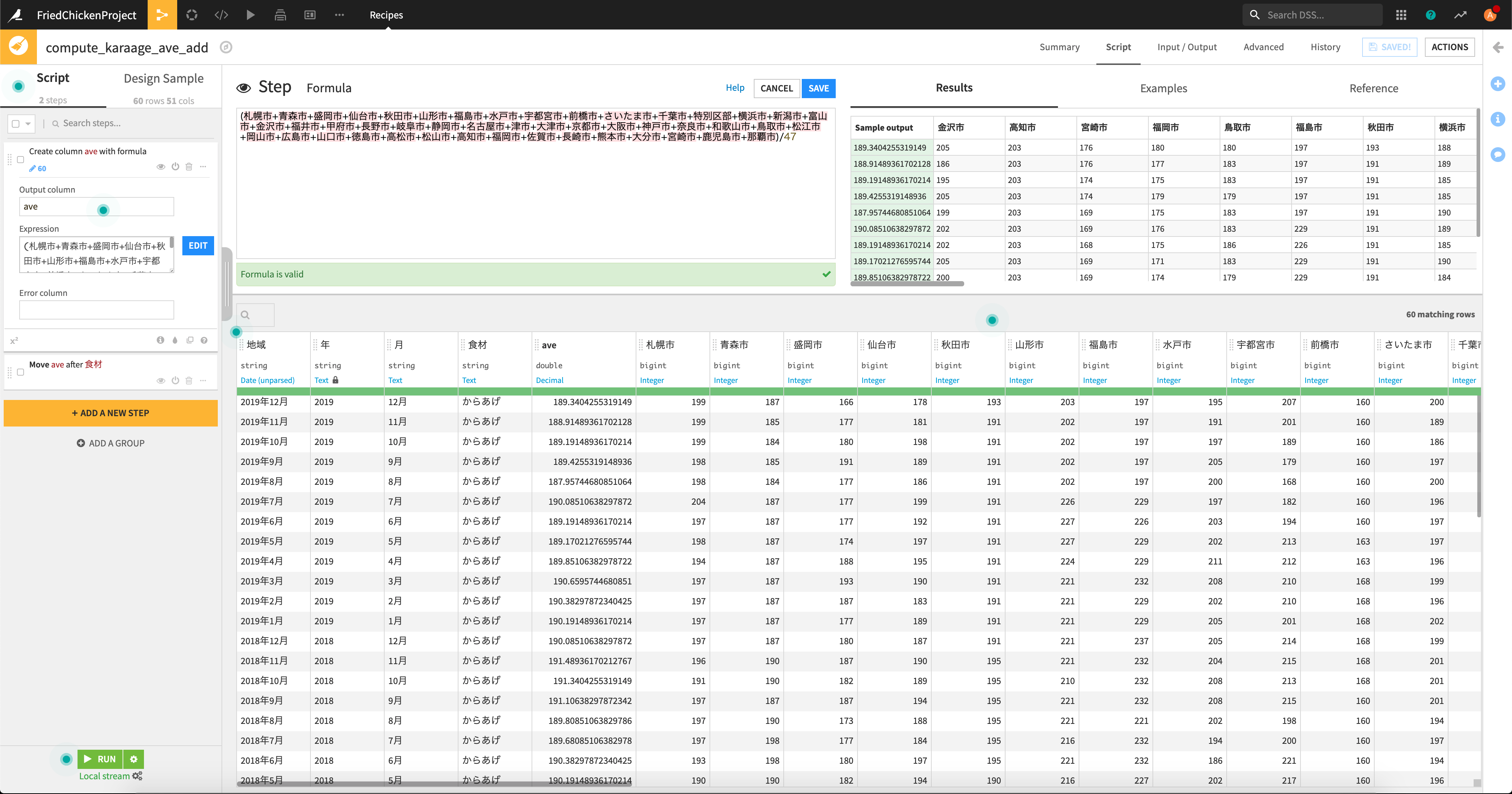Disable the 'Move ave after 食材' step power toggle
Screen dimensions: 1512x794
coord(175,380)
